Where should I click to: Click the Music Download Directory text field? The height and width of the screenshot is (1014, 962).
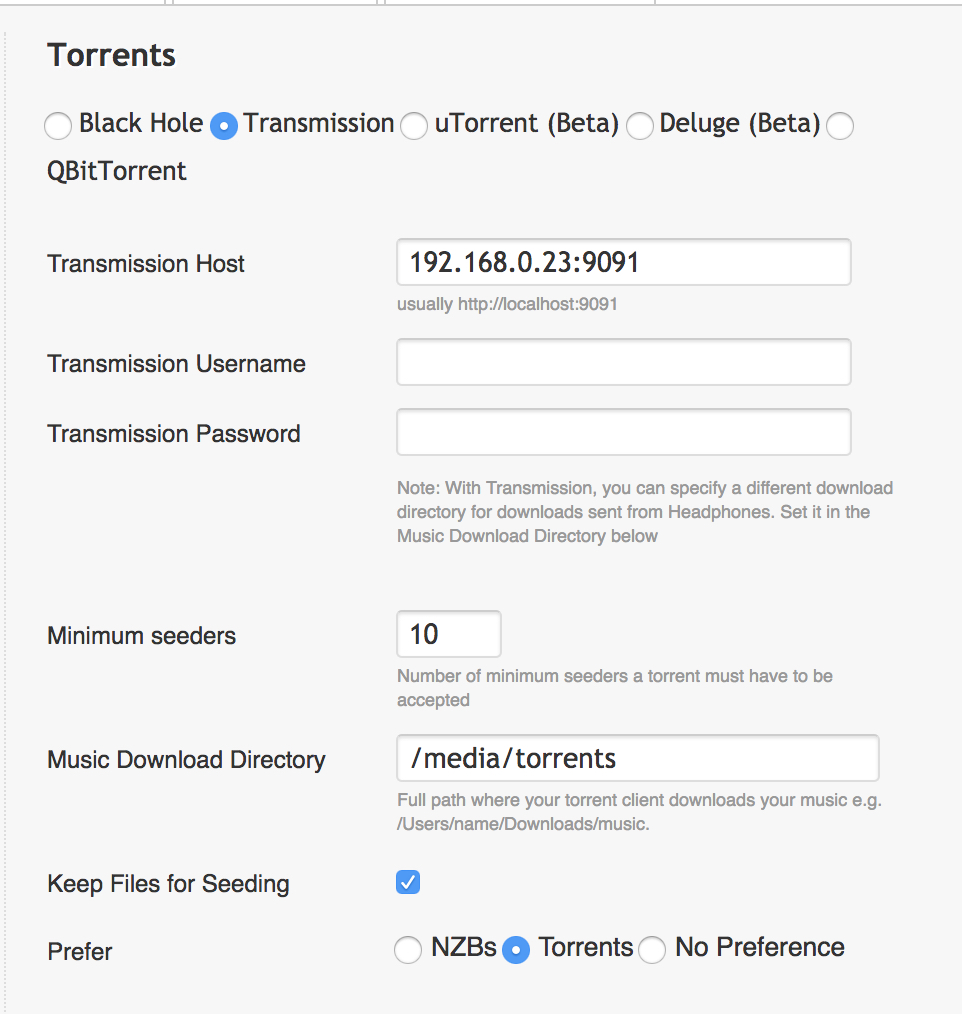[x=638, y=758]
